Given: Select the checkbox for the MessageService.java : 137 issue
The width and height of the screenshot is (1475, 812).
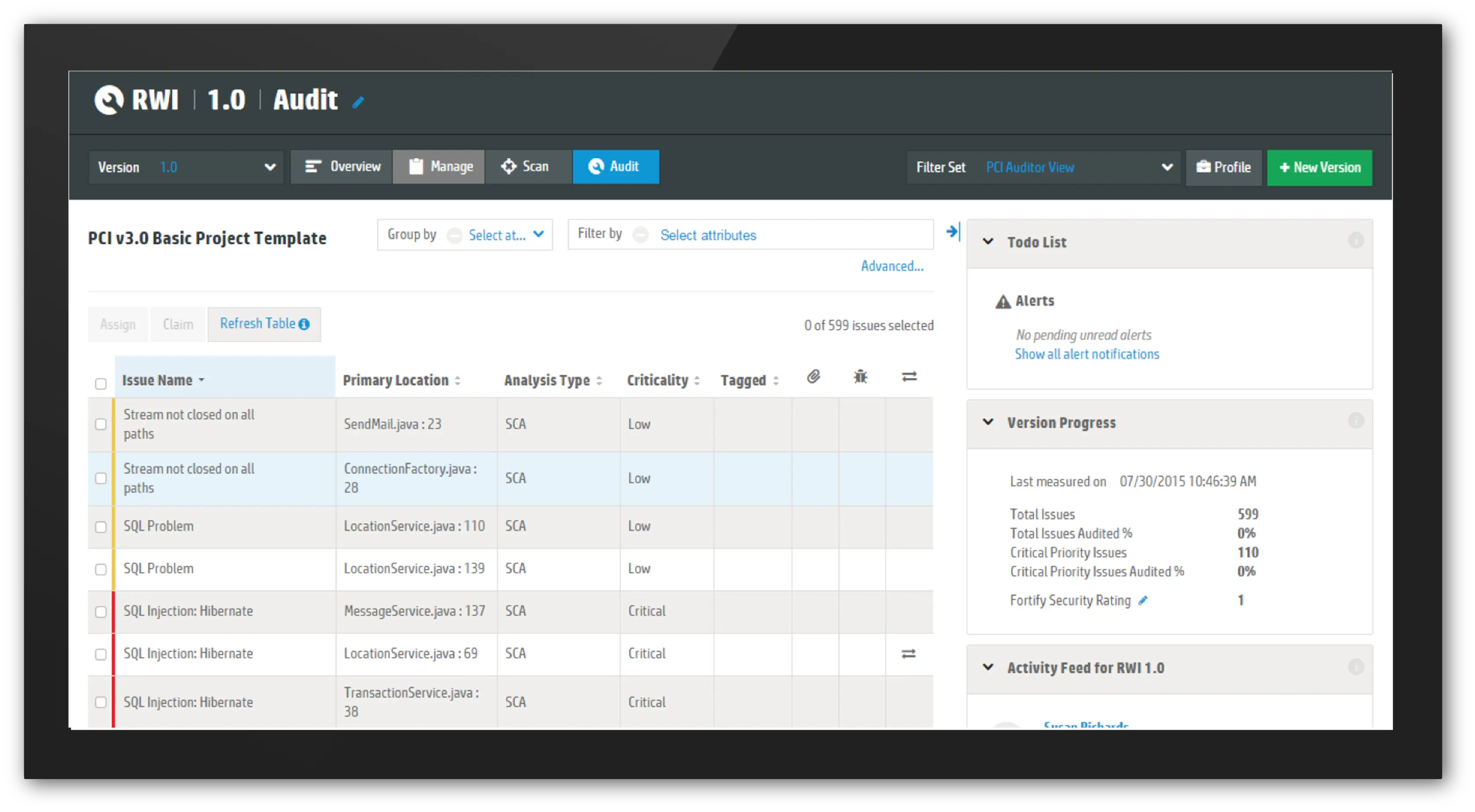Looking at the screenshot, I should coord(101,612).
